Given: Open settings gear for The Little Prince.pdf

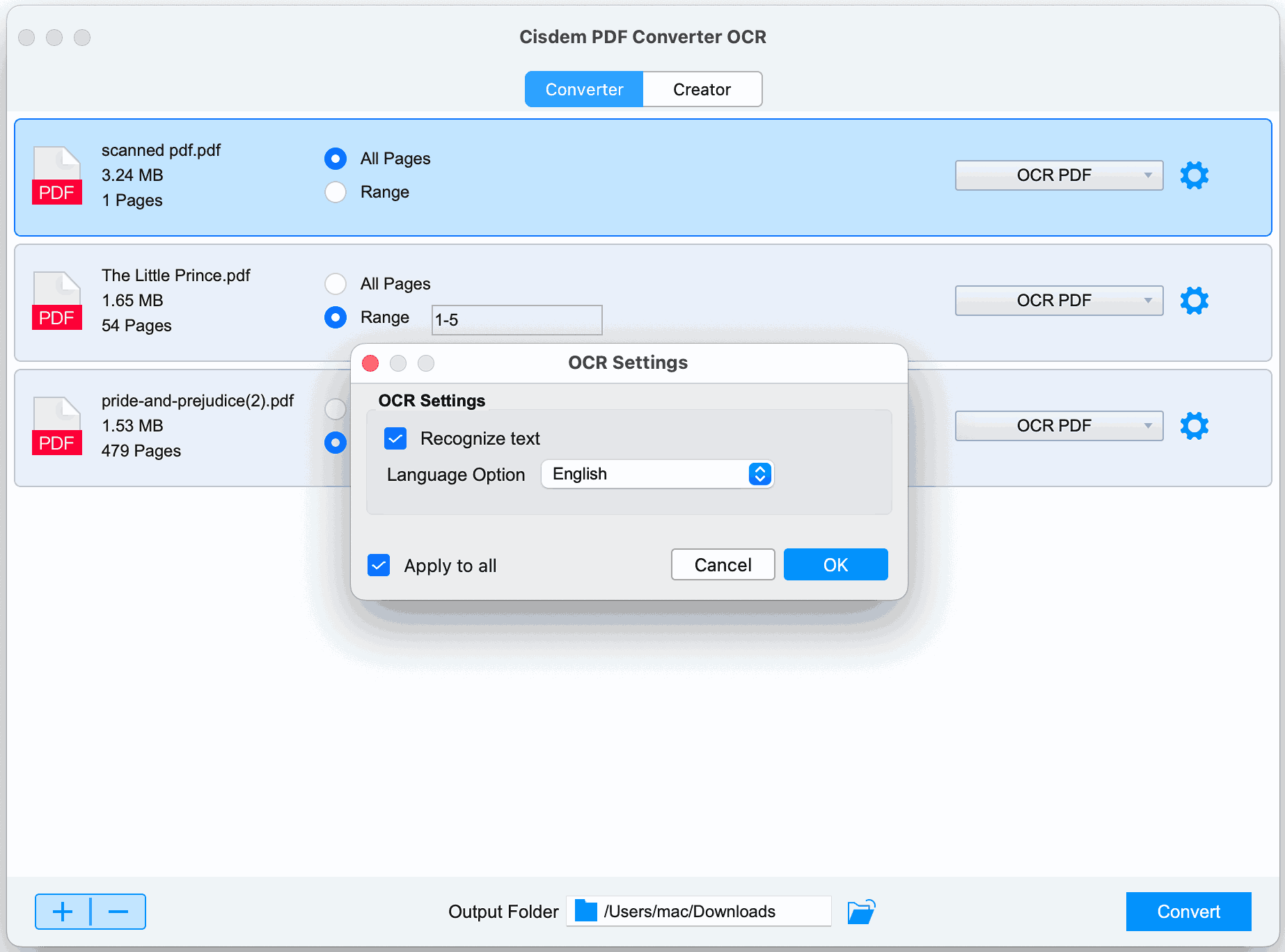Looking at the screenshot, I should tap(1194, 301).
